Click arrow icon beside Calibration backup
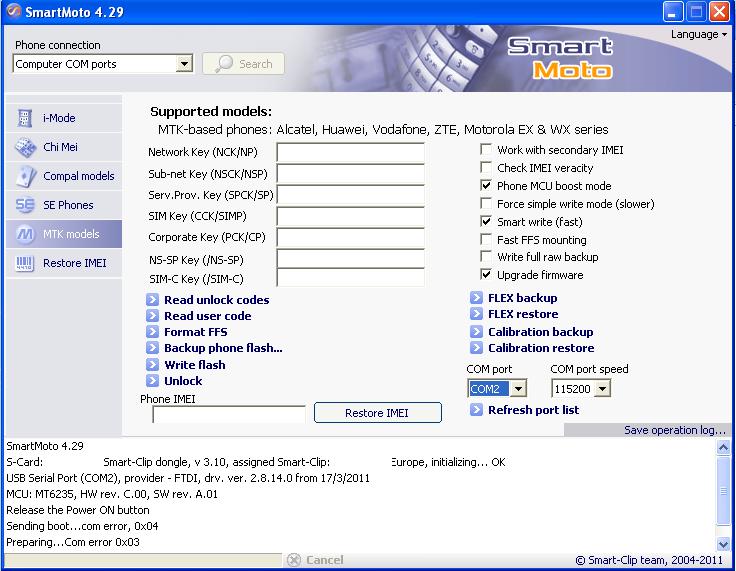 476,332
